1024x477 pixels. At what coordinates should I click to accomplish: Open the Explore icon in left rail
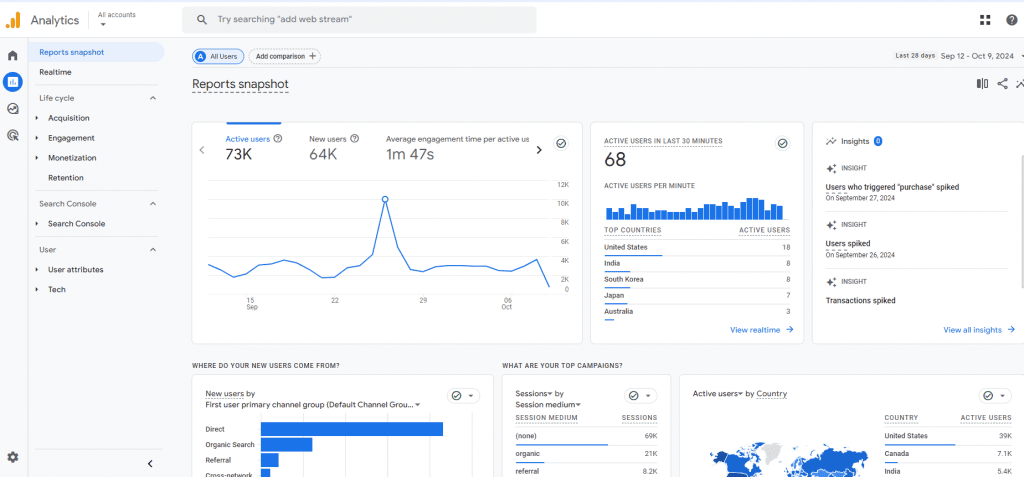(x=12, y=108)
